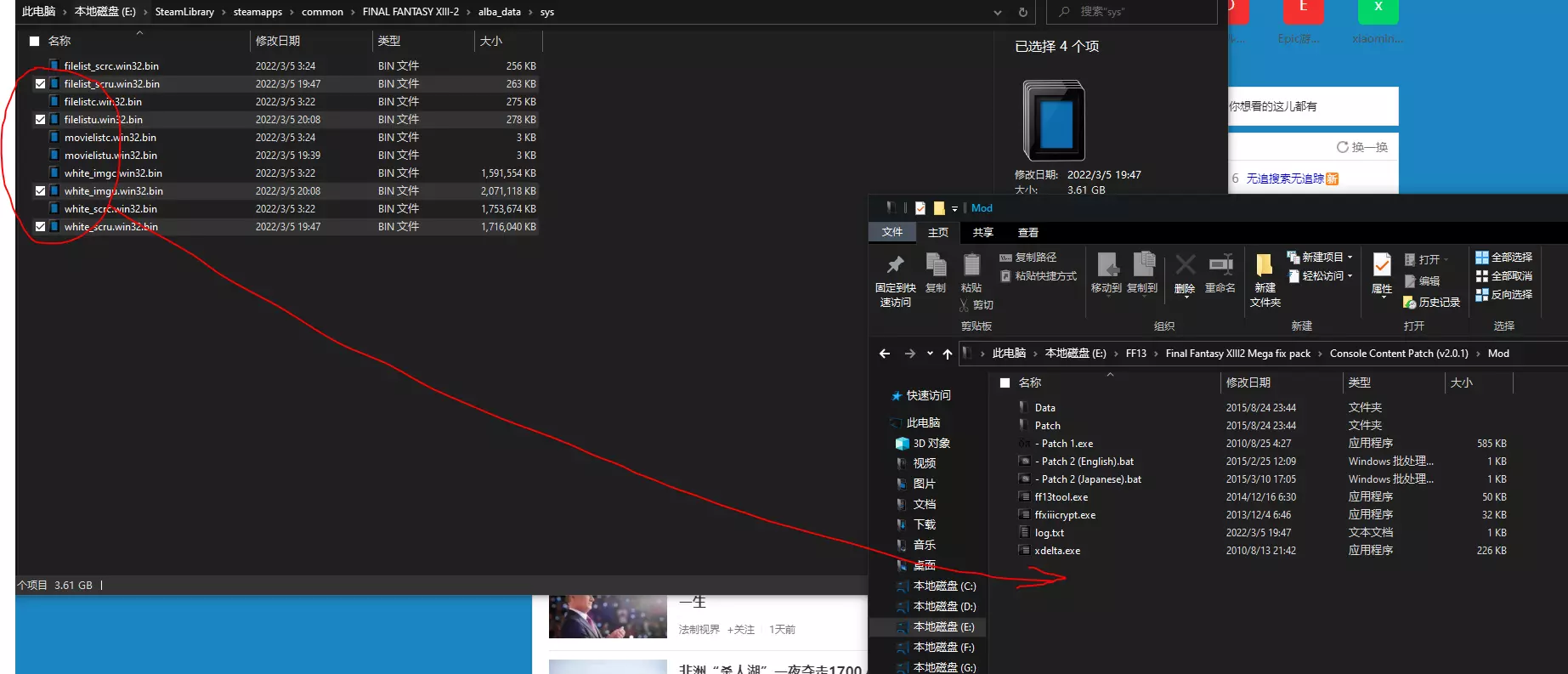Click the 粘贴 clipboard icon in the ribbon

[x=971, y=264]
